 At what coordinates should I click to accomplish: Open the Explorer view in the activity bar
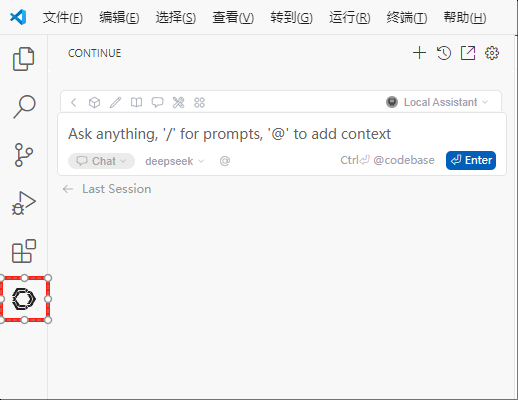pyautogui.click(x=23, y=59)
